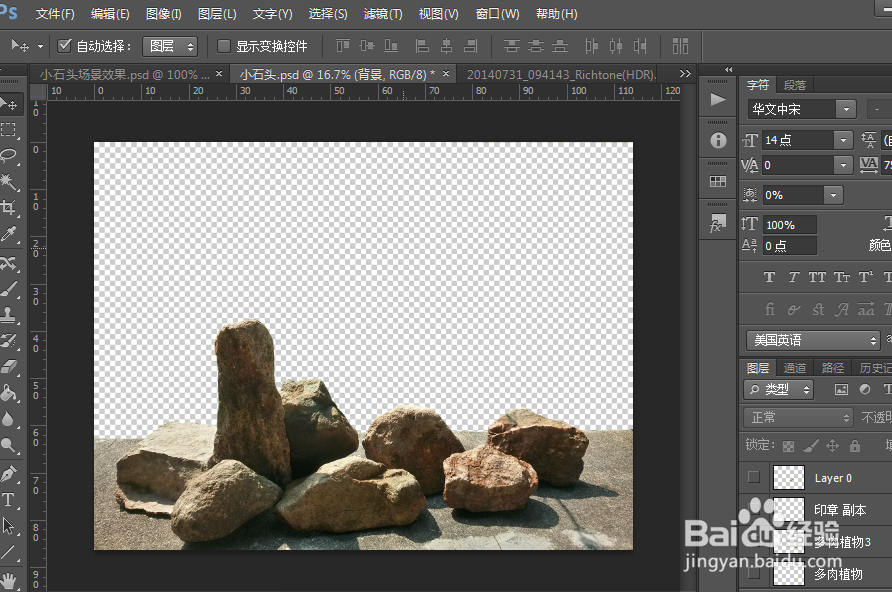Image resolution: width=892 pixels, height=592 pixels.
Task: Select the Dodge tool
Action: click(x=9, y=445)
